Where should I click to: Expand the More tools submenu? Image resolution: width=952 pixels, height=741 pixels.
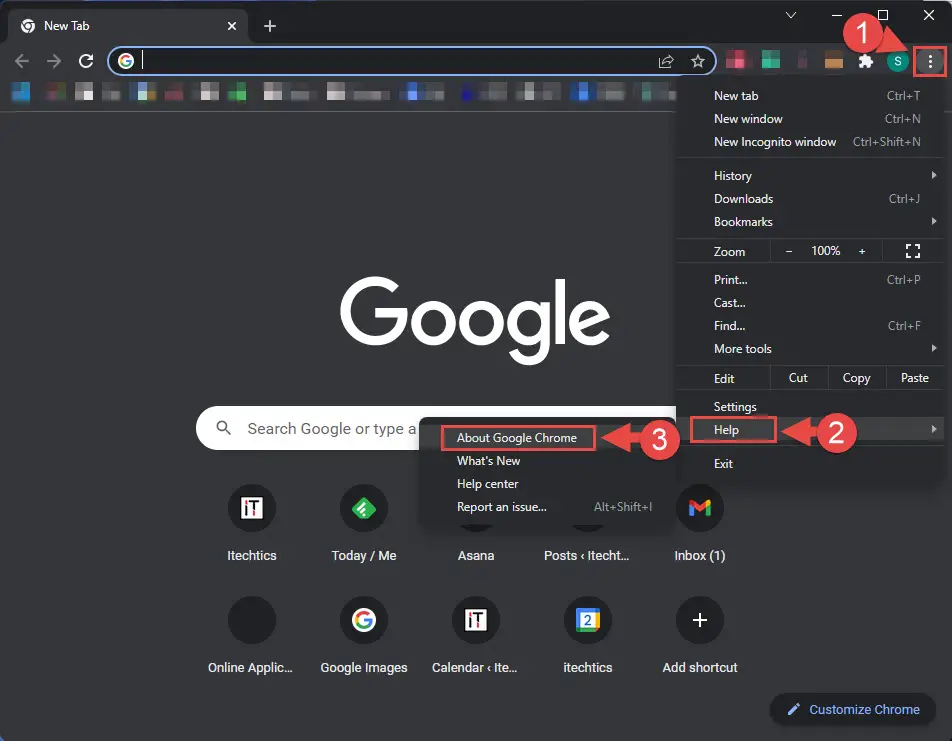[x=811, y=349]
